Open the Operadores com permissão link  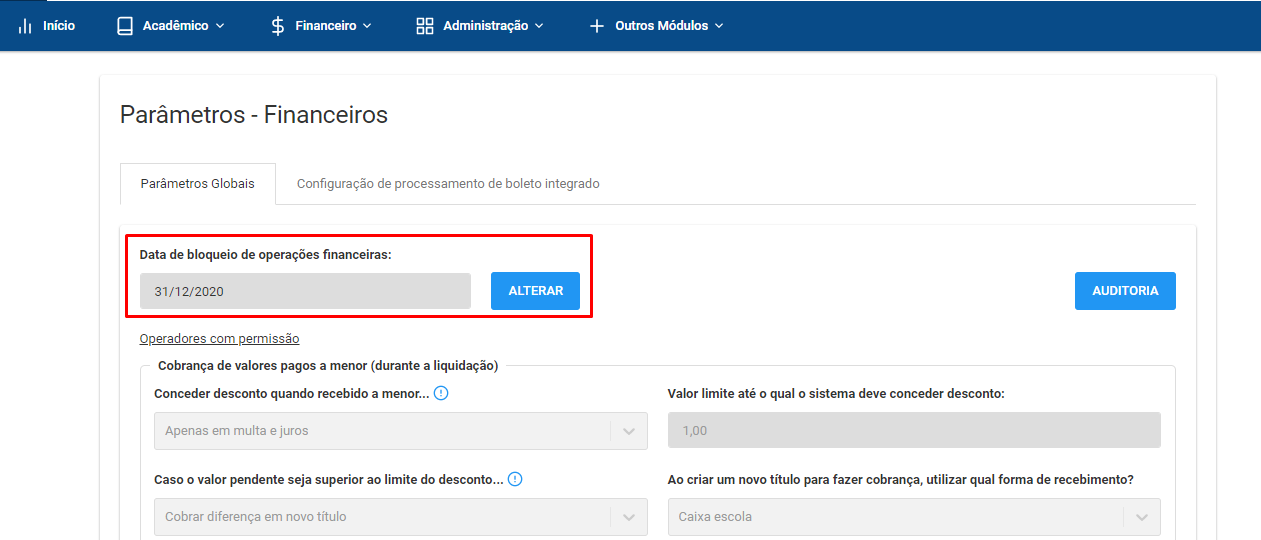point(219,339)
